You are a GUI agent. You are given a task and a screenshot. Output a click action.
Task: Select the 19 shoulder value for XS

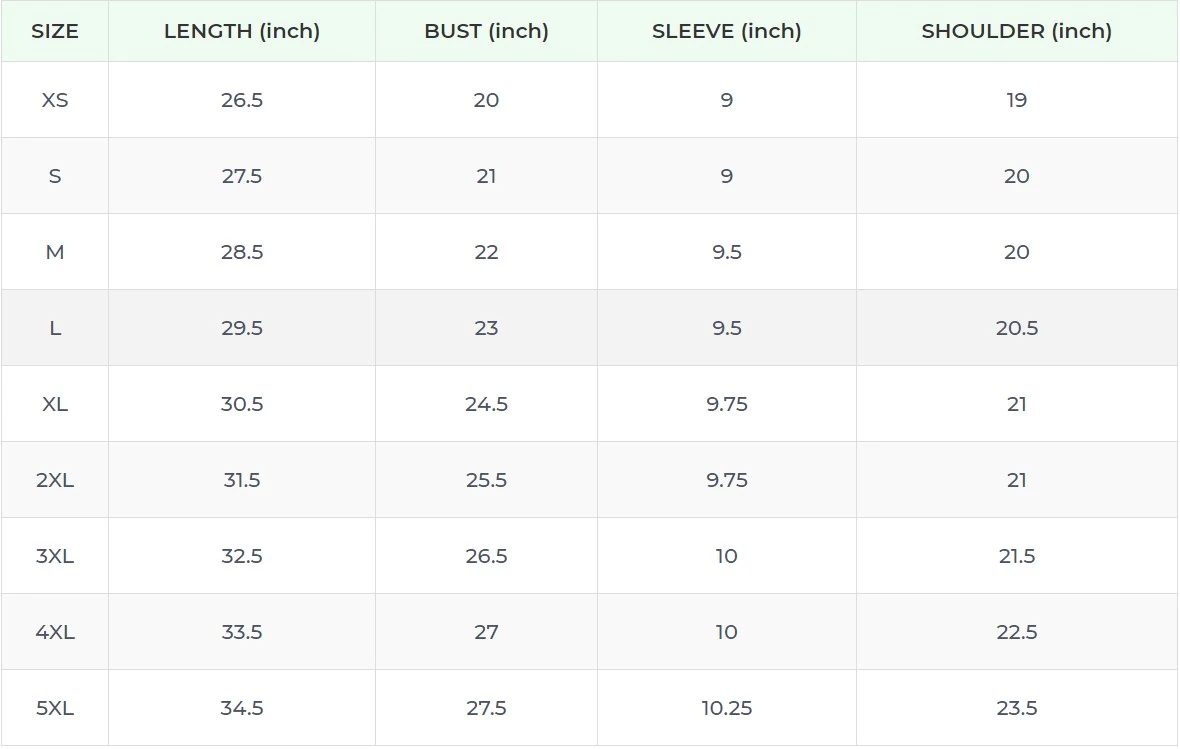[x=1016, y=100]
